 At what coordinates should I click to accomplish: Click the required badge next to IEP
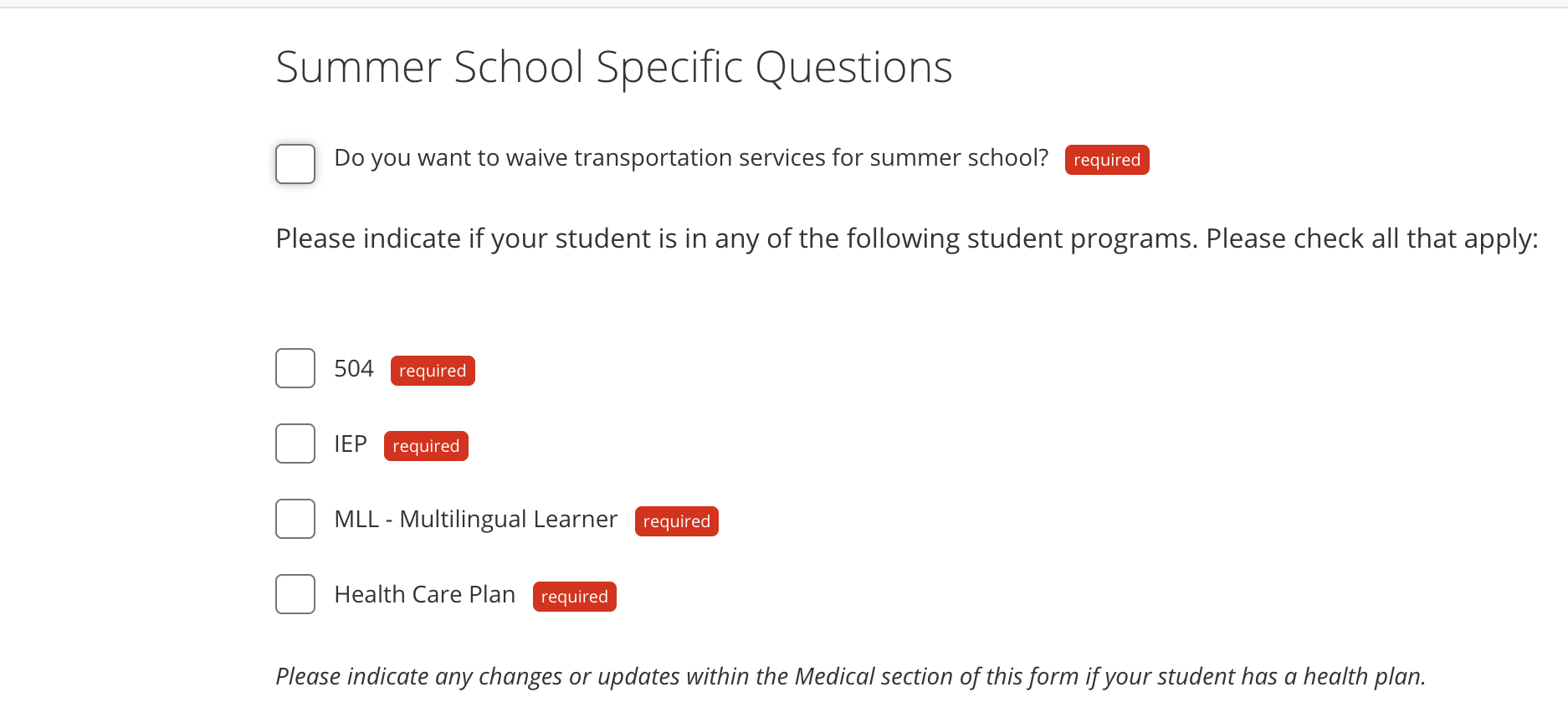[426, 446]
